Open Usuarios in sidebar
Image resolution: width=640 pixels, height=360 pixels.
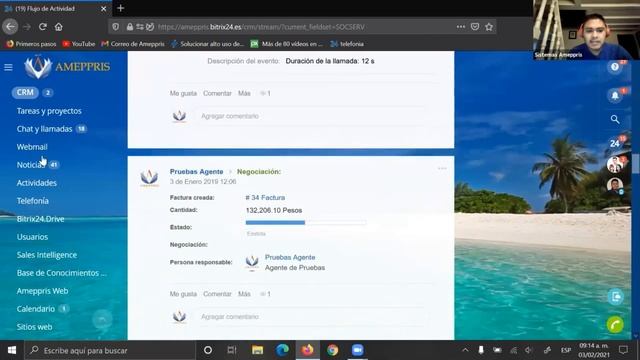pyautogui.click(x=32, y=237)
